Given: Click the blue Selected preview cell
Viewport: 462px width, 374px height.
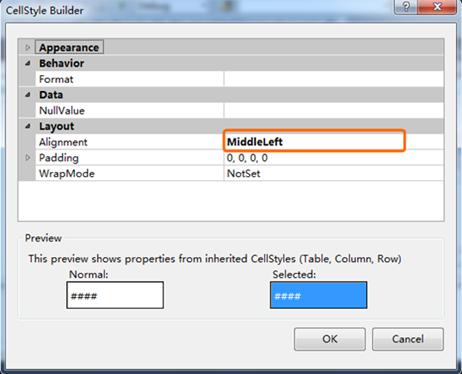Looking at the screenshot, I should 318,295.
